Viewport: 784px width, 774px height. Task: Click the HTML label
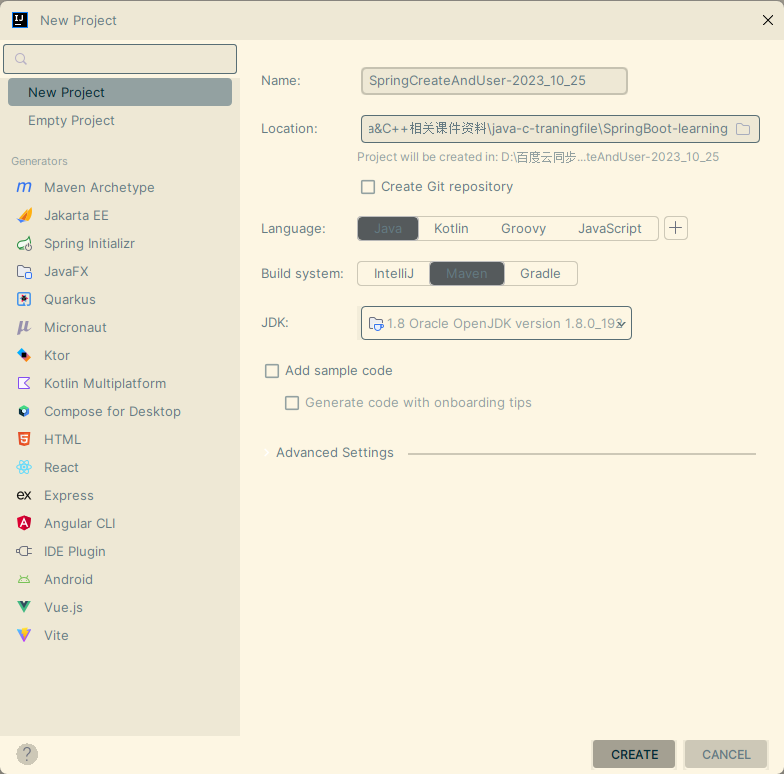tap(62, 440)
